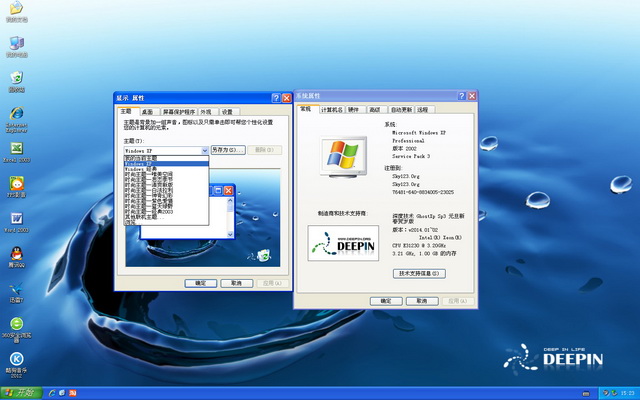Launch the Excel 2003 desktop shortcut
This screenshot has width=640, height=400.
[x=16, y=150]
